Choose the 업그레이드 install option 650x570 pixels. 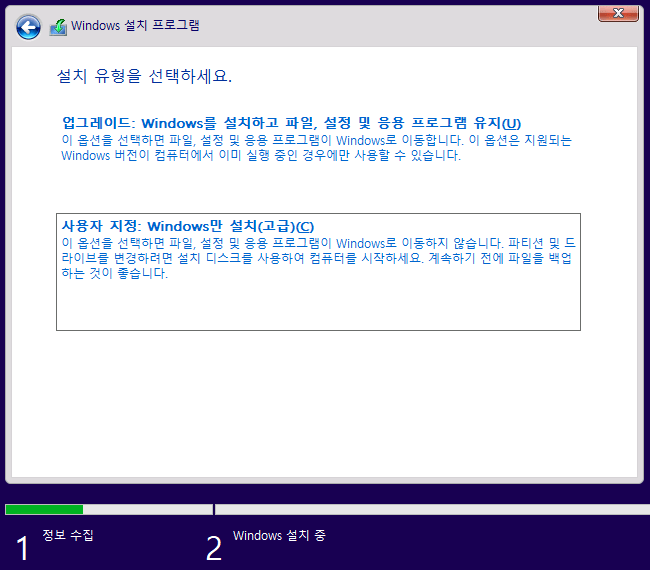[291, 123]
